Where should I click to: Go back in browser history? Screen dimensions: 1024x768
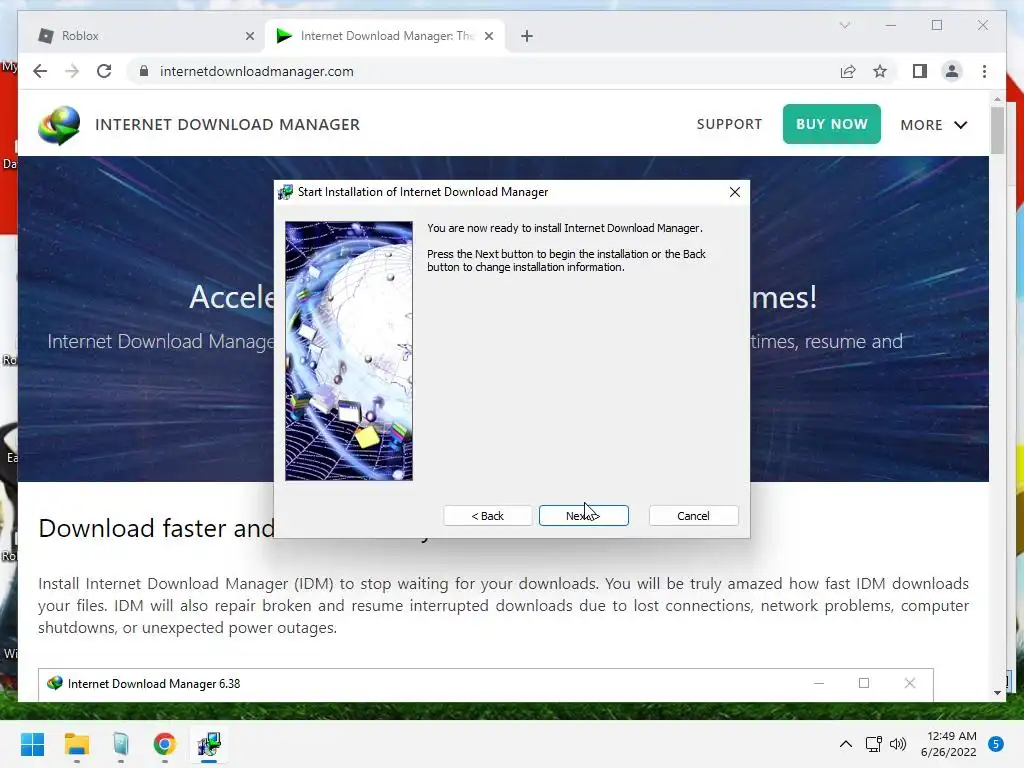pos(40,71)
